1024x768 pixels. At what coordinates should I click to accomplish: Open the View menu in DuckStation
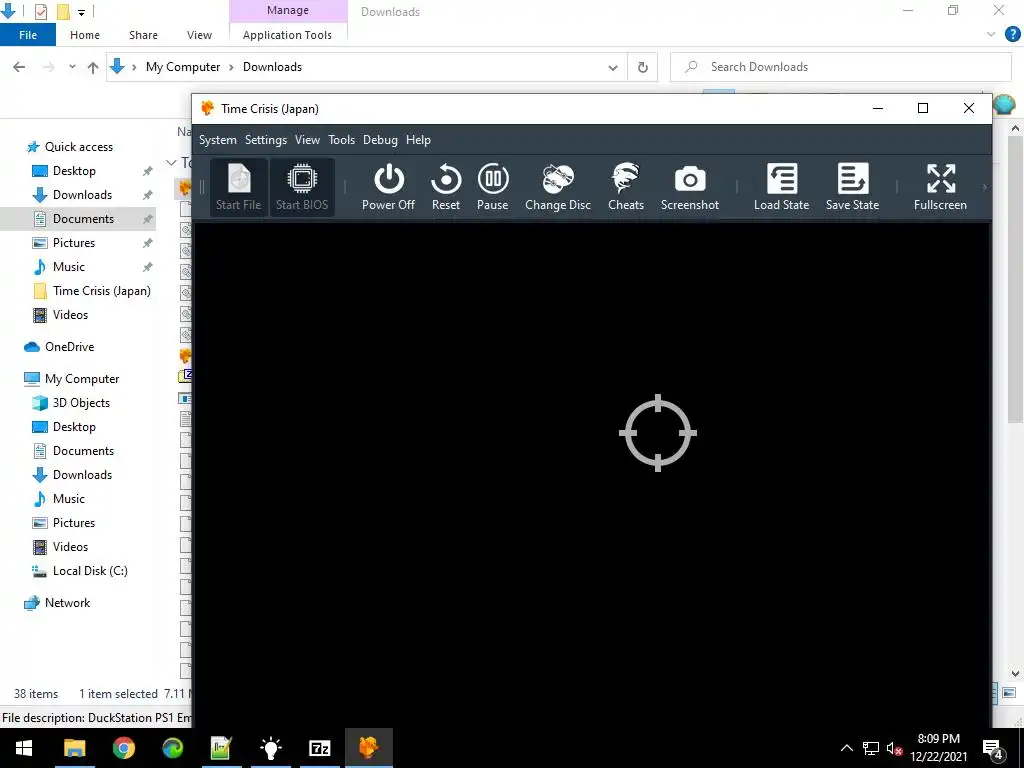(307, 140)
